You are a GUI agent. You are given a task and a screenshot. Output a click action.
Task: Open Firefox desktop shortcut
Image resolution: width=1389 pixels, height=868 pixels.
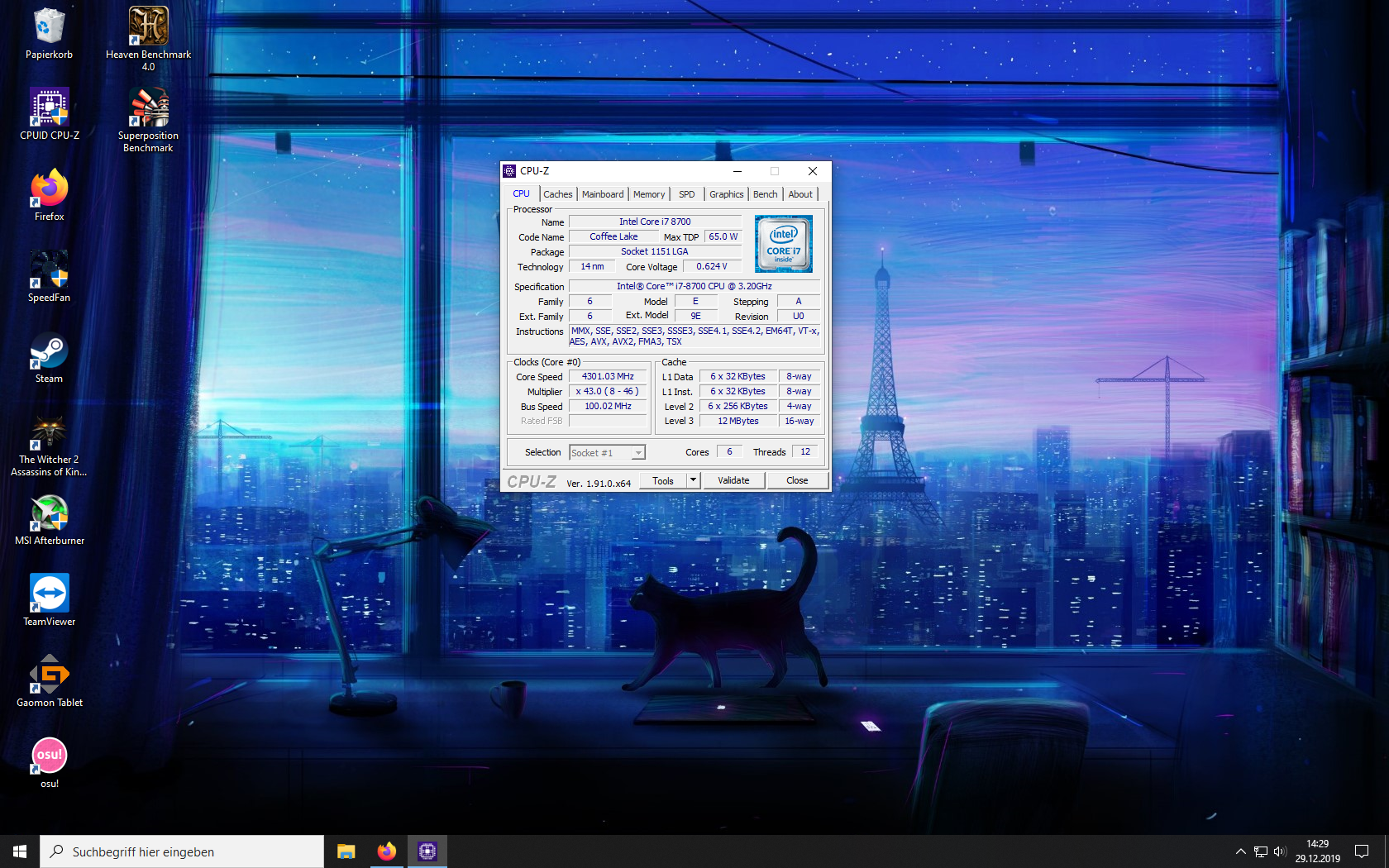click(x=49, y=195)
